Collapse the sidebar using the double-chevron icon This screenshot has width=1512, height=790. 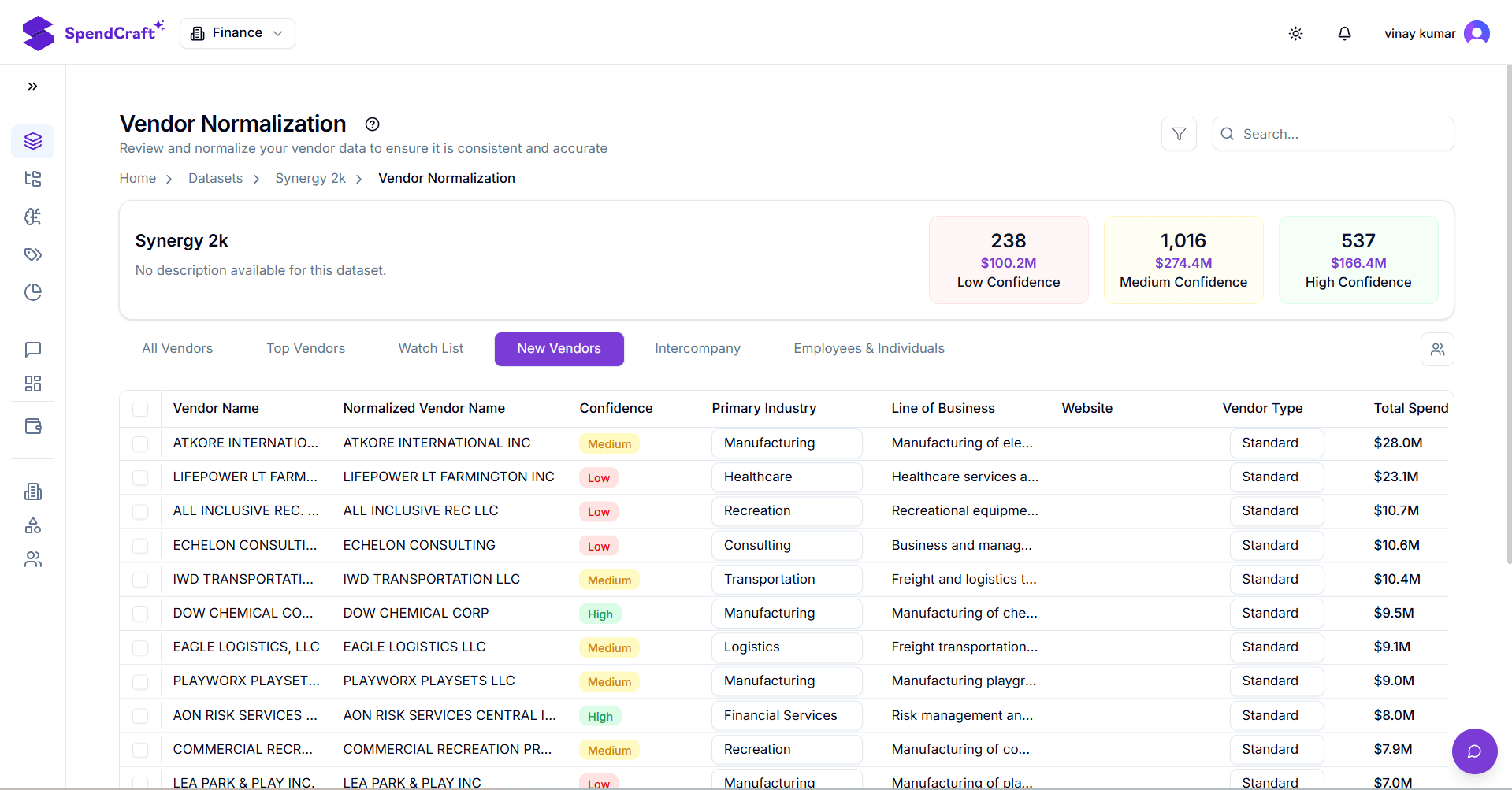[32, 86]
